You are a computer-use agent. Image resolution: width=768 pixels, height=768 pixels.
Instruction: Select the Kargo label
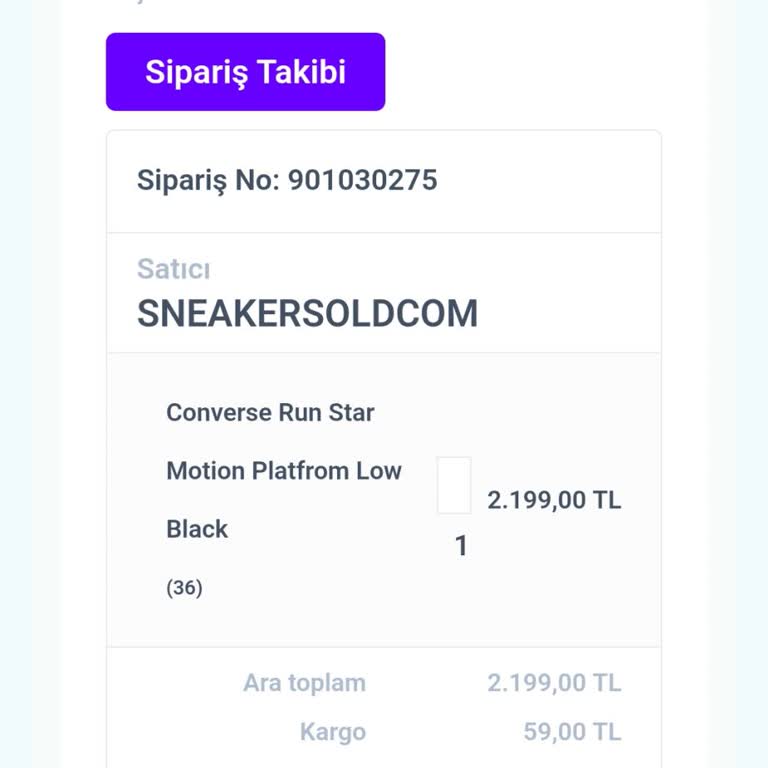(332, 732)
